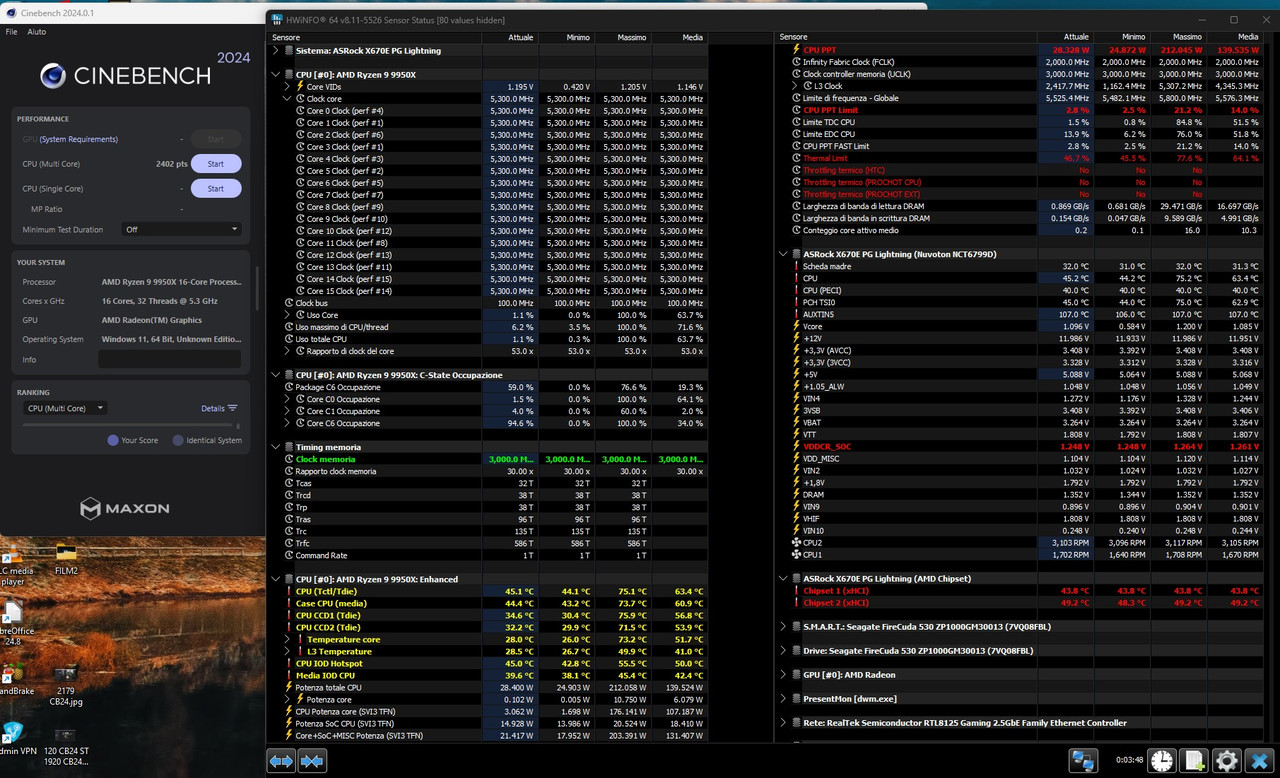Click the Ranking score slider bar
Screen dimensions: 1280x778
tap(132, 425)
